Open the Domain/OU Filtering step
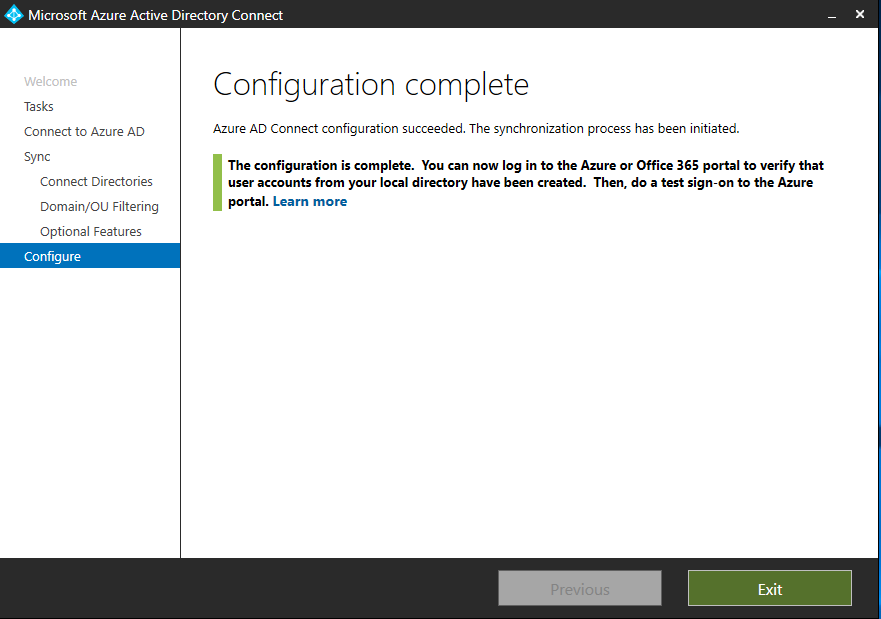881x619 pixels. 99,207
